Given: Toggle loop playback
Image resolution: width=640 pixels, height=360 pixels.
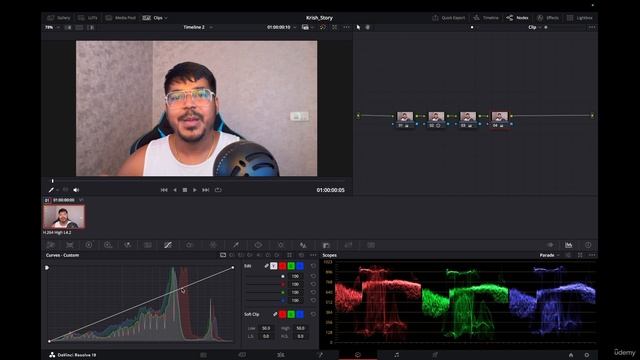Looking at the screenshot, I should click(x=218, y=190).
